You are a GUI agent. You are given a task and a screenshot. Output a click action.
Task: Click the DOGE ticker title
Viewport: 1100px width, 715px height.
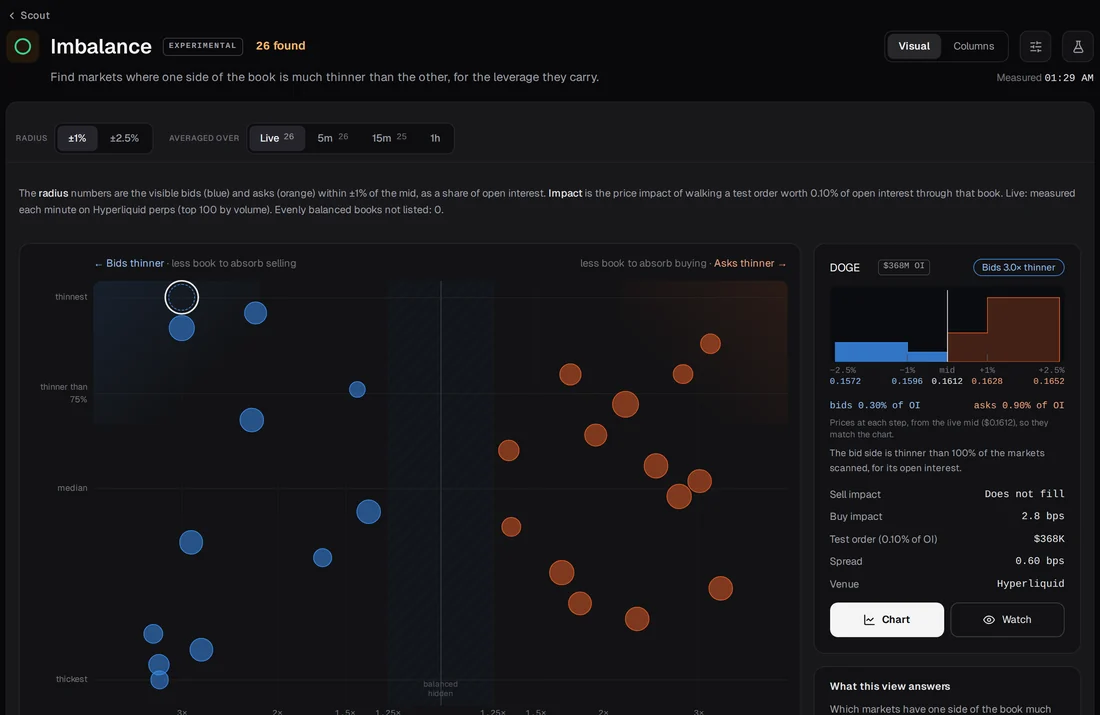[x=845, y=267]
